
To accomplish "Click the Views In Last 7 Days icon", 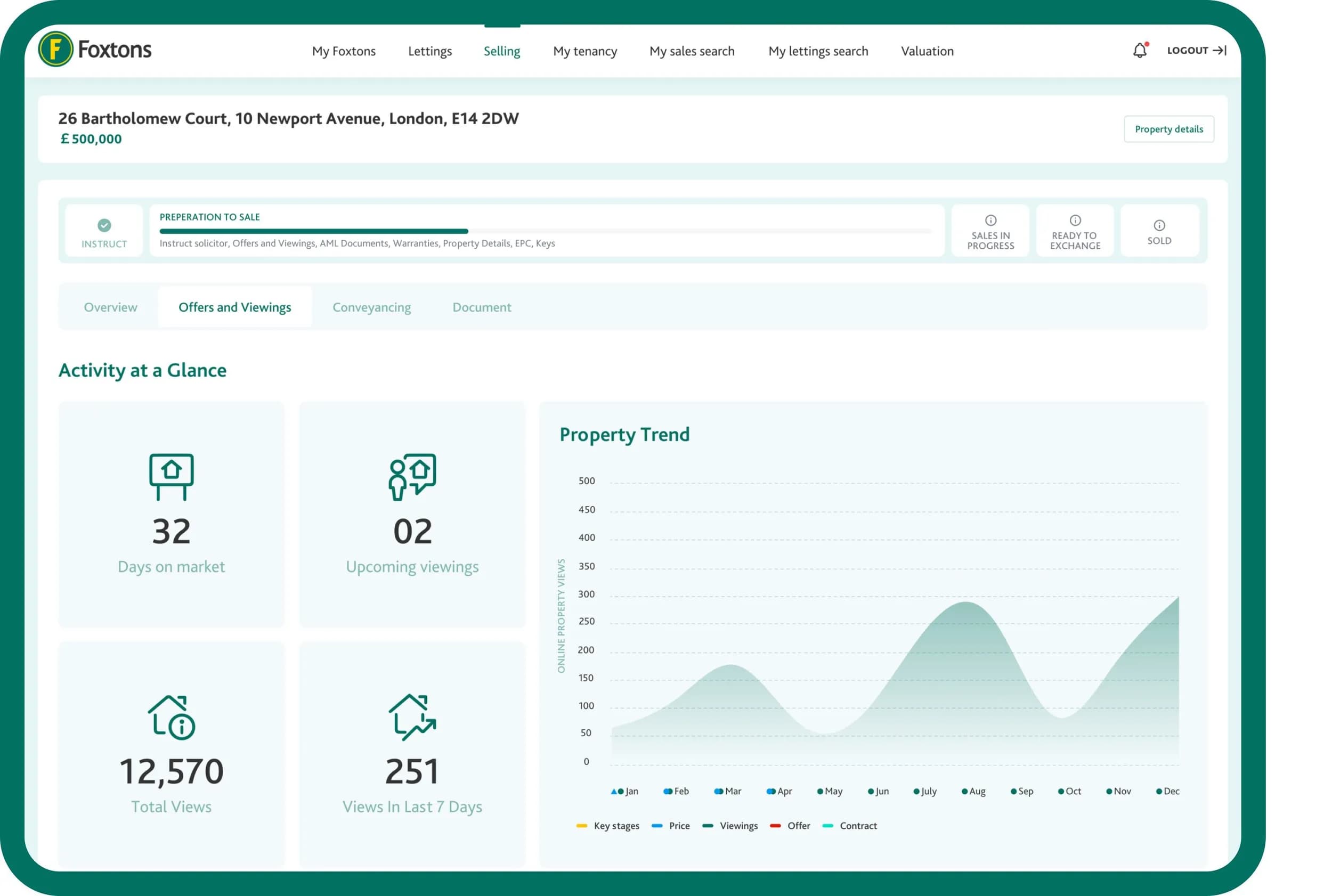I will point(412,717).
